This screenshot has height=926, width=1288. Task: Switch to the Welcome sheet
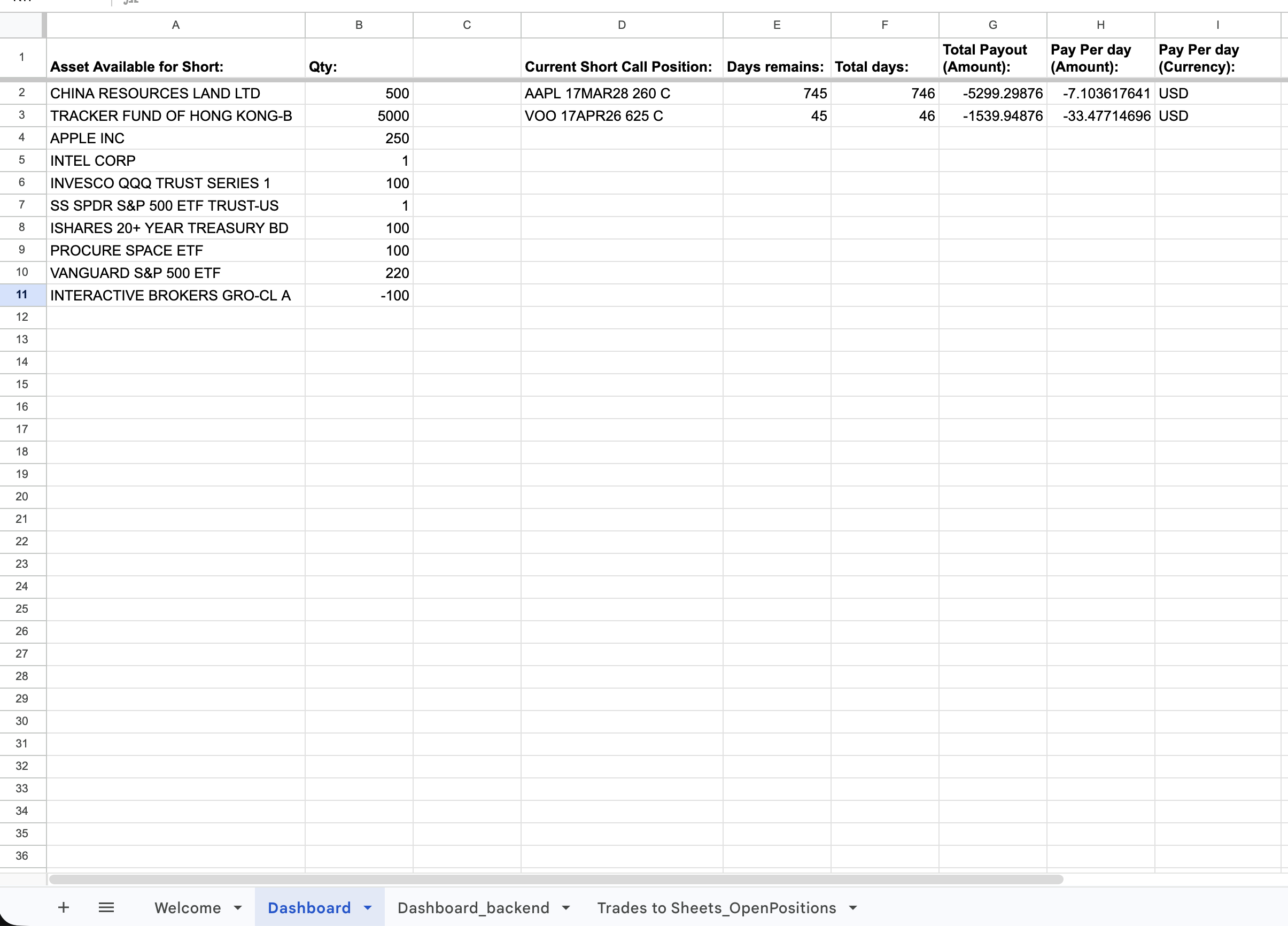[x=189, y=907]
